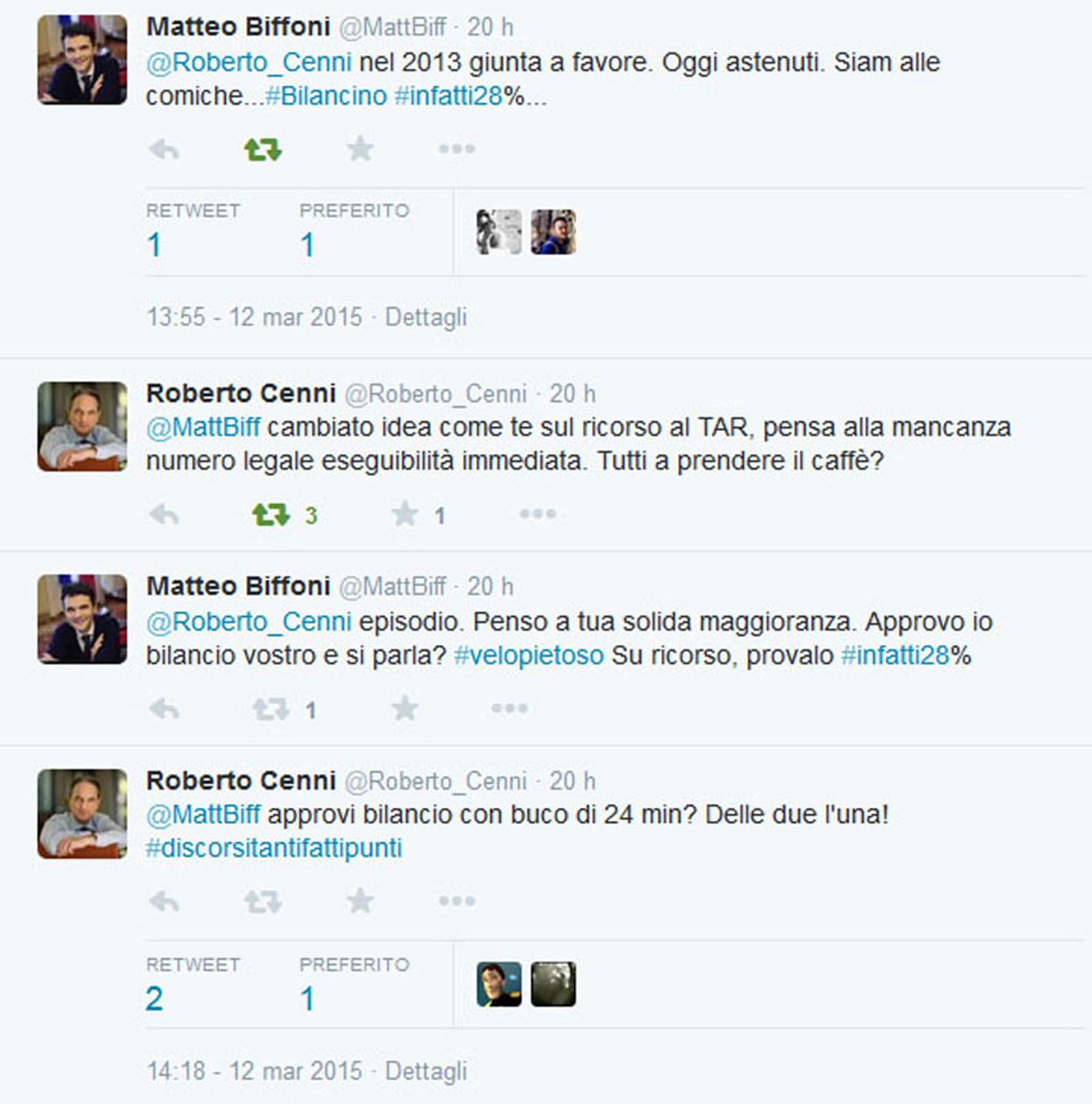The width and height of the screenshot is (1092, 1104).
Task: Undo retweet on Biffoni's #Bilancino tweet
Action: pyautogui.click(x=263, y=149)
